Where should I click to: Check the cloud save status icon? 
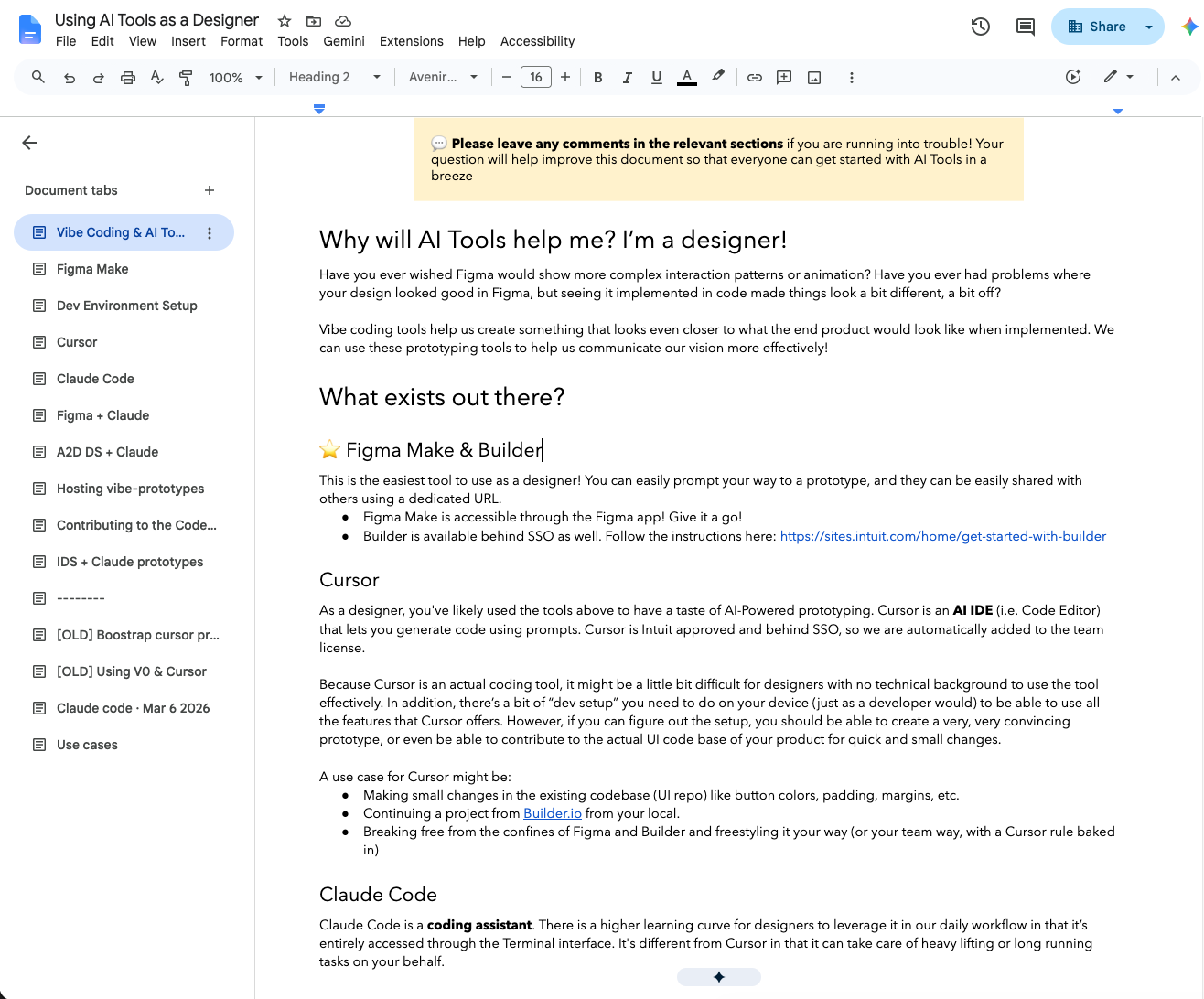[343, 20]
